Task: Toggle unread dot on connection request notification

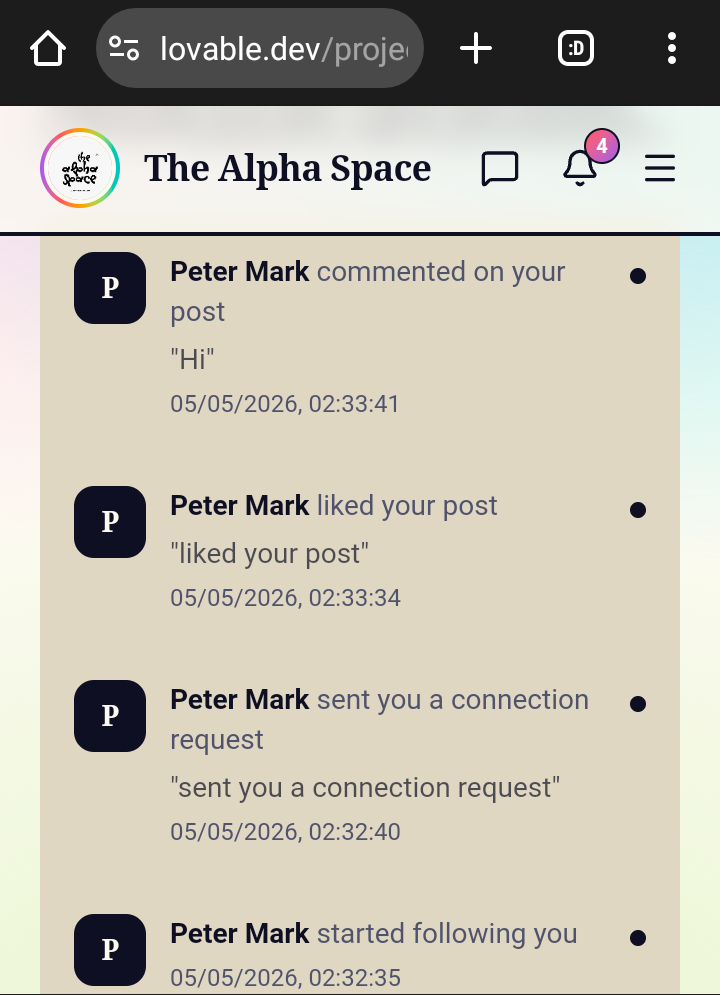Action: coord(638,704)
